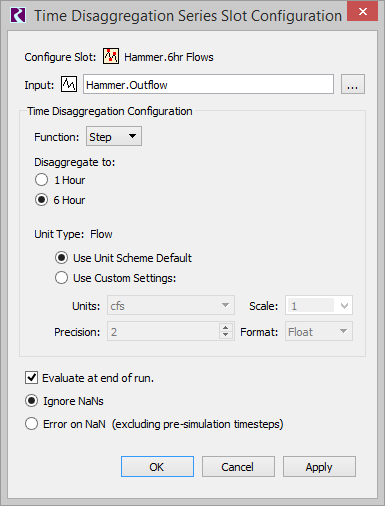
Task: Click the RiverWare app icon in title bar
Action: (18, 15)
